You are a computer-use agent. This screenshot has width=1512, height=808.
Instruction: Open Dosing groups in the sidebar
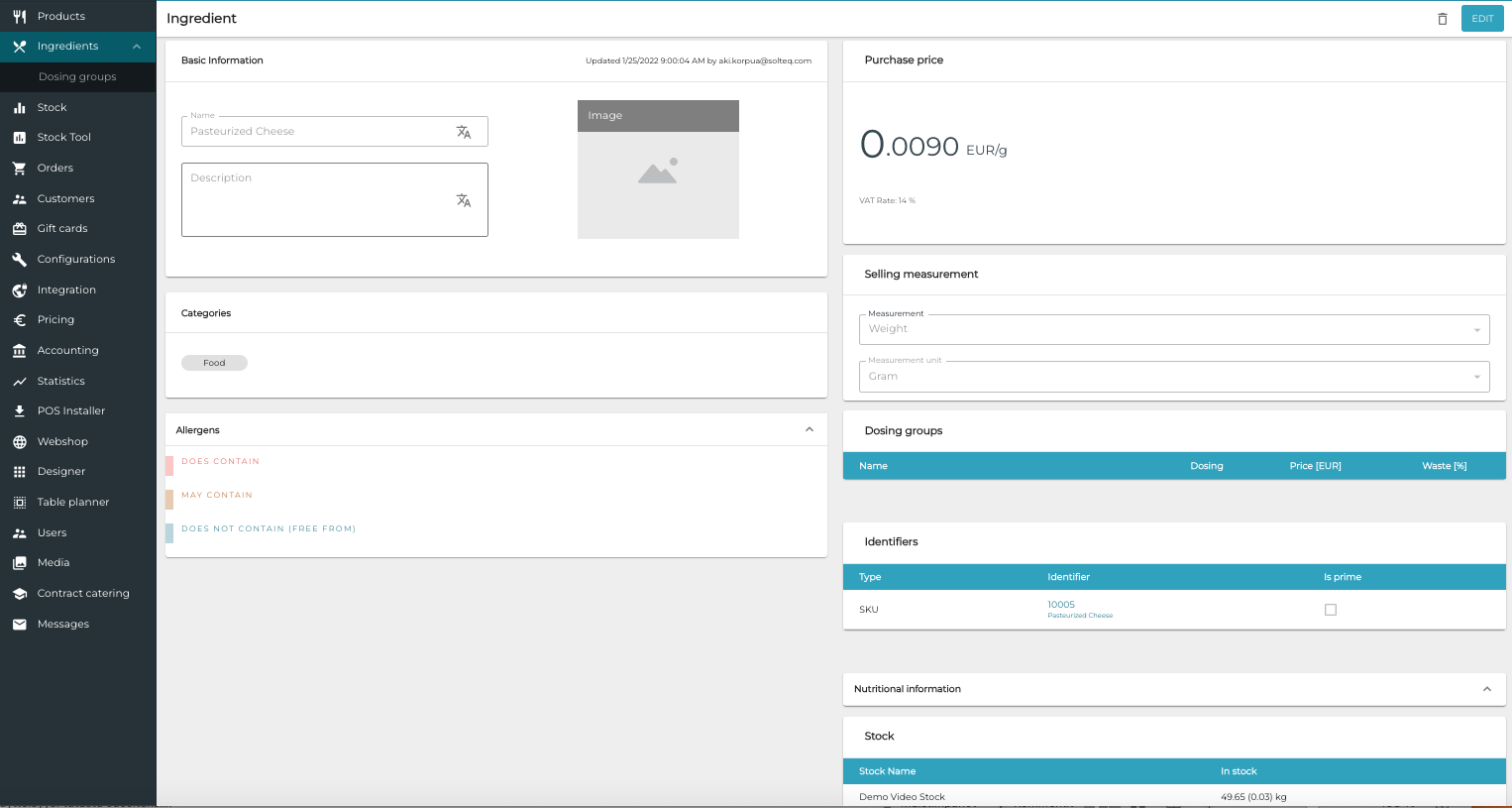(x=77, y=76)
